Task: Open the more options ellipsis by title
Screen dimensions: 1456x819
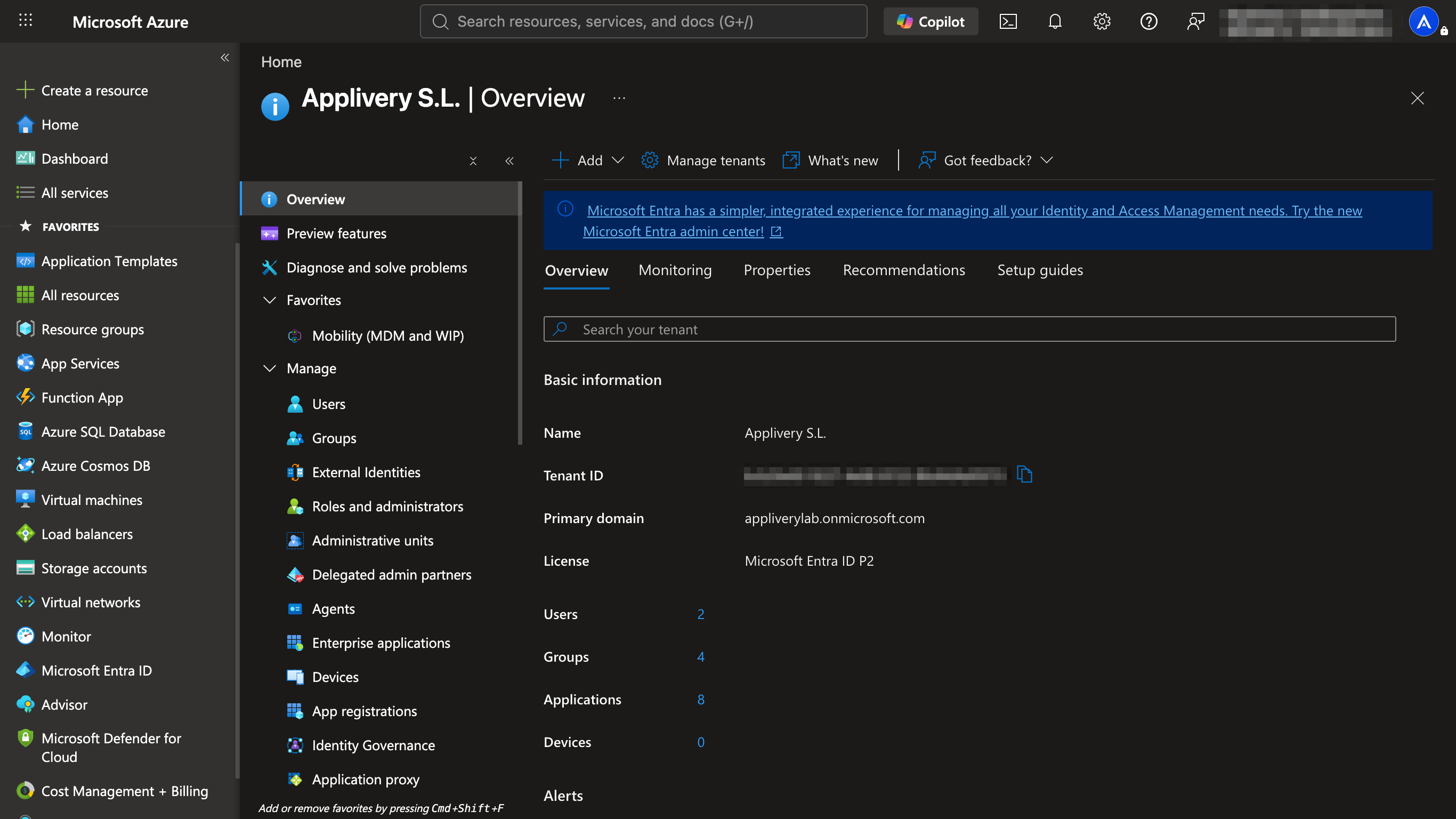Action: point(619,98)
